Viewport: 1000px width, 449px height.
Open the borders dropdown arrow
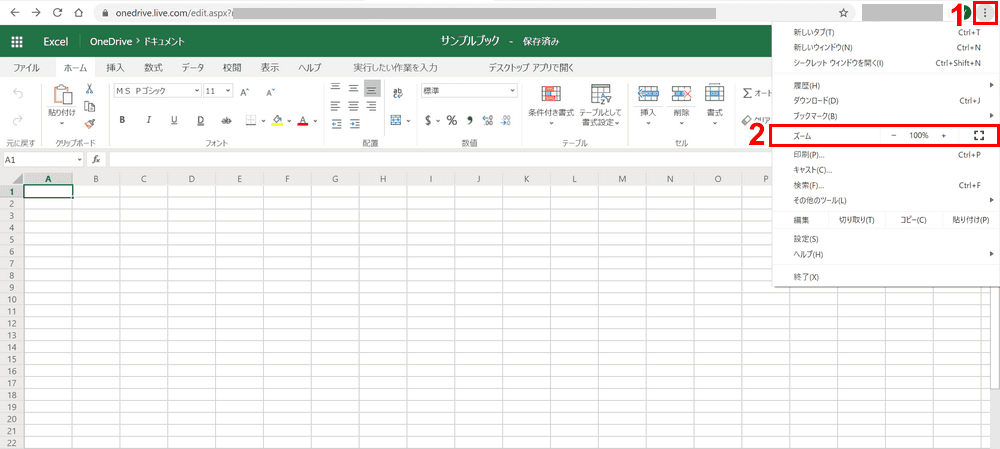(x=263, y=120)
